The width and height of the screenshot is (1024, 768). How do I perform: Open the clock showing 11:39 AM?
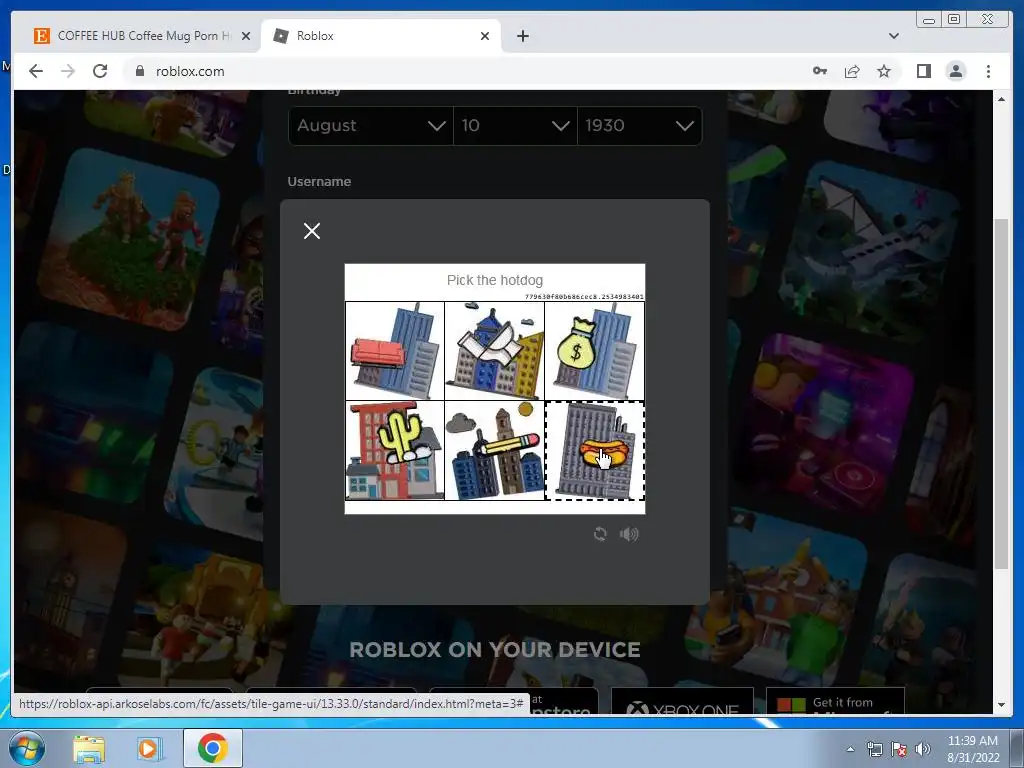pos(972,749)
